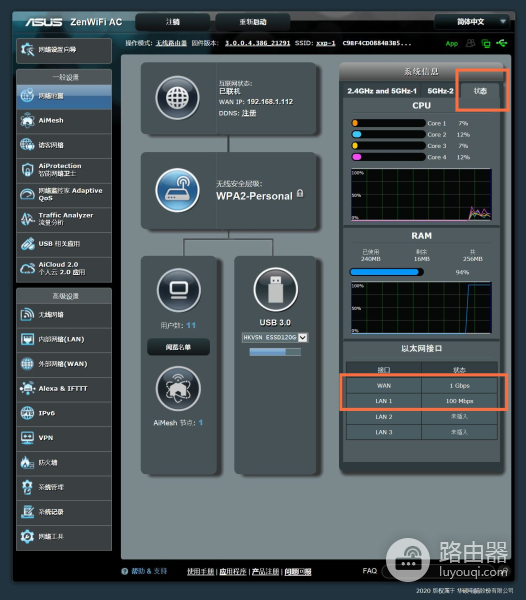Click the 问题回报 feedback link in footer

click(x=298, y=572)
